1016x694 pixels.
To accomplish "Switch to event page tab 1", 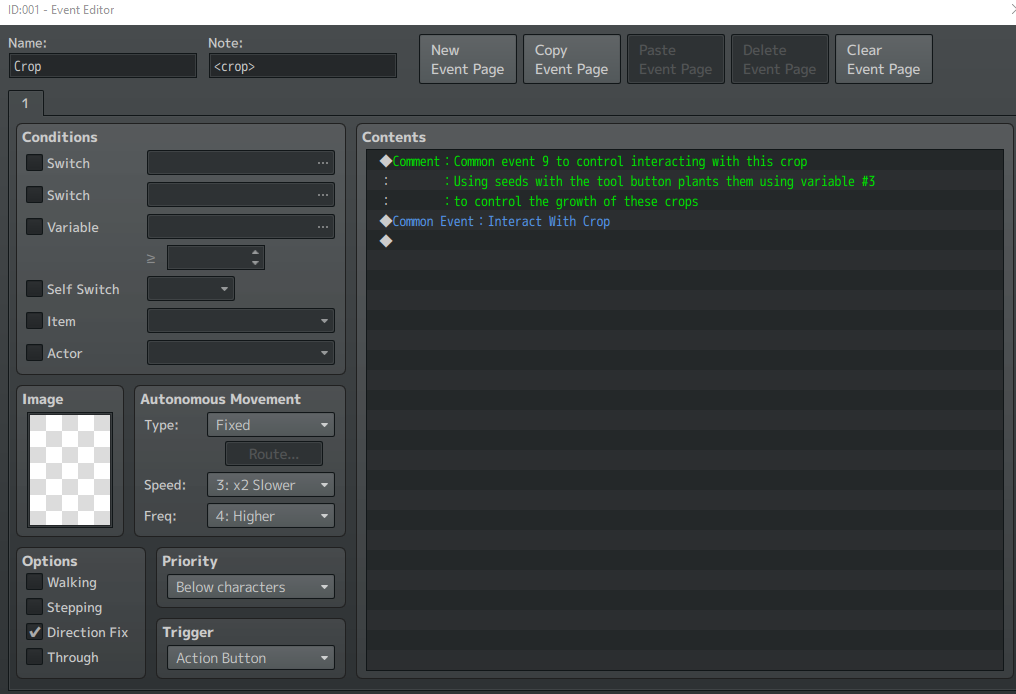I will (x=25, y=104).
